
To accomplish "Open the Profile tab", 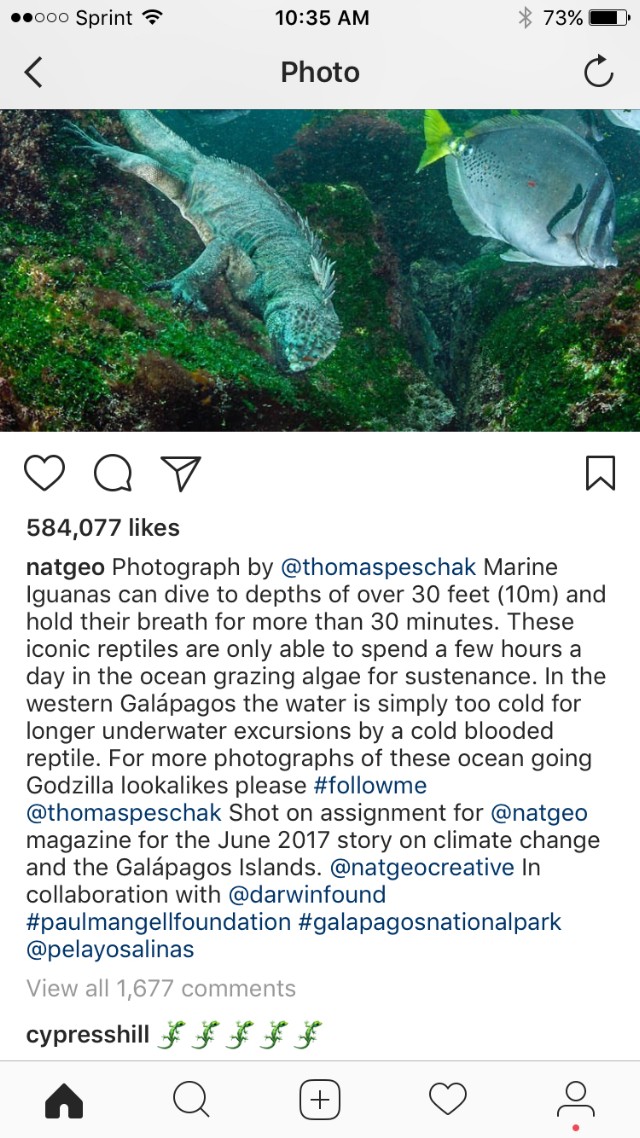I will point(575,1098).
